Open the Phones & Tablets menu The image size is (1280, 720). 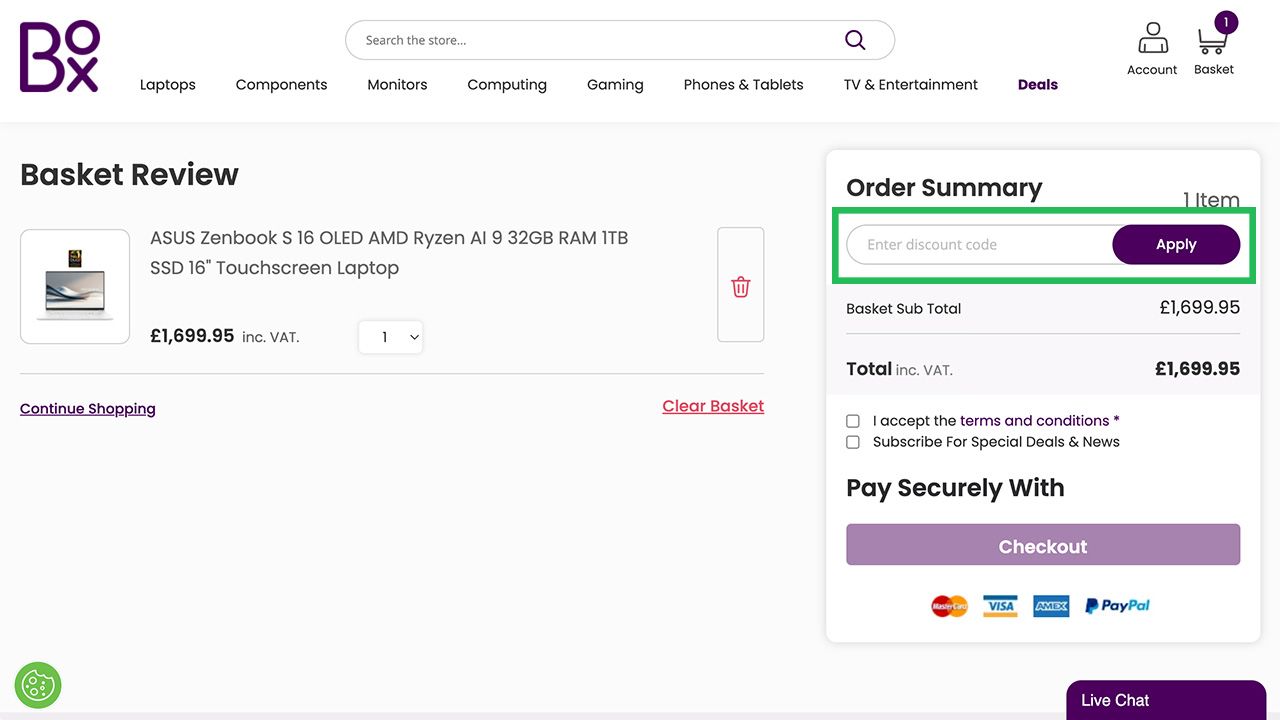[x=744, y=85]
